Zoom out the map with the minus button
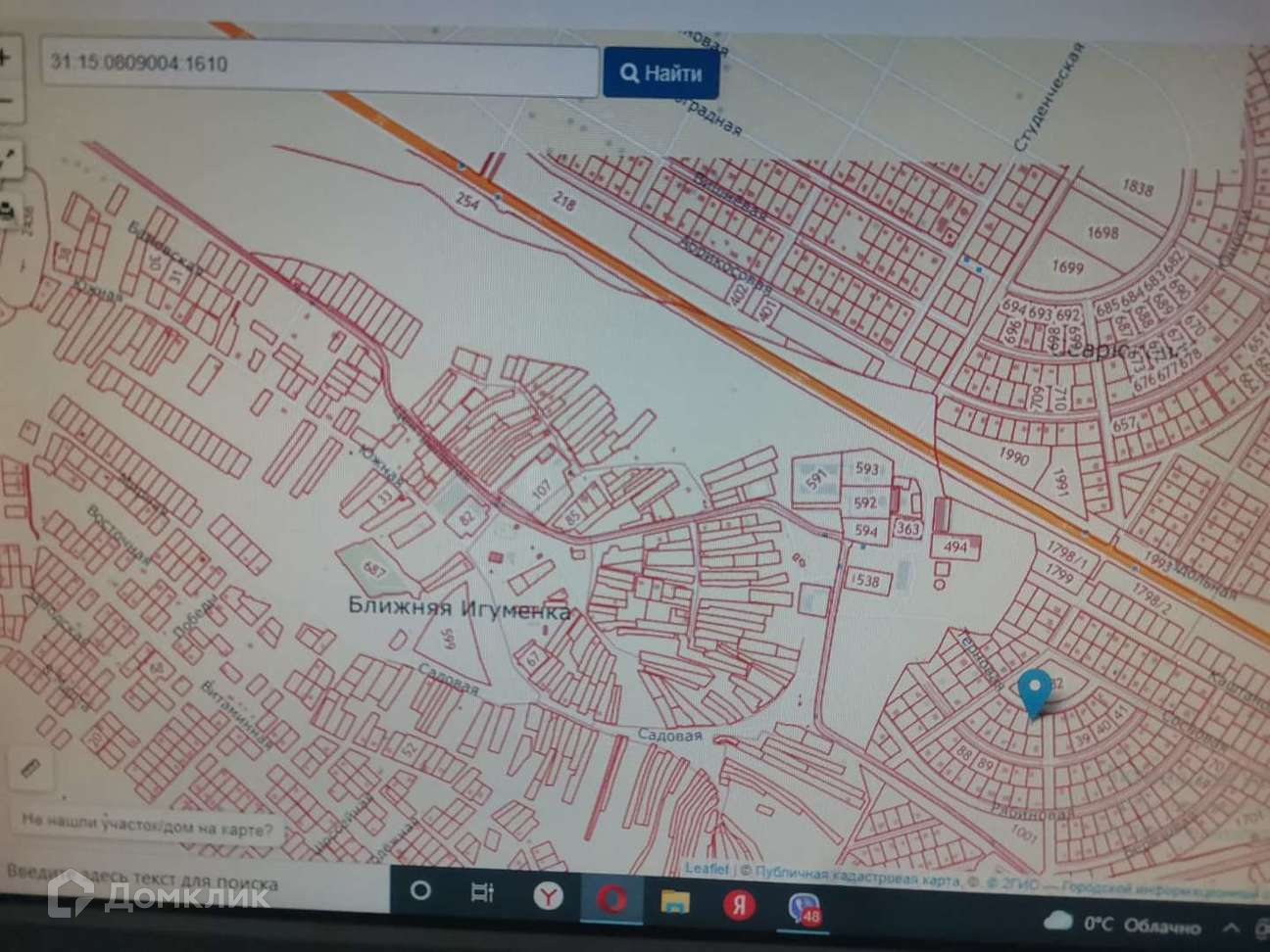The image size is (1270, 952). [x=5, y=102]
